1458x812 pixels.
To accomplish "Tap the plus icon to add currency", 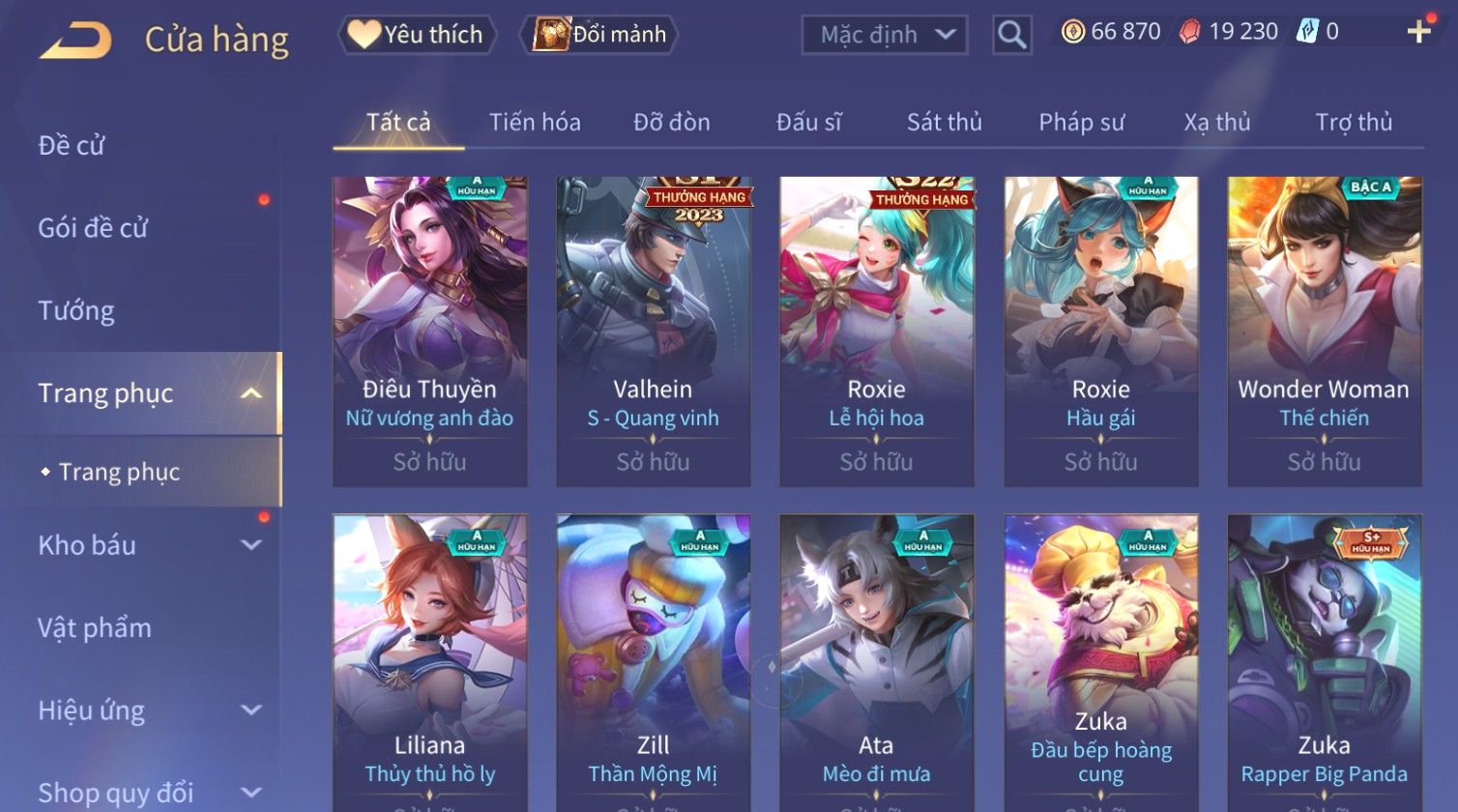I will coord(1418,32).
